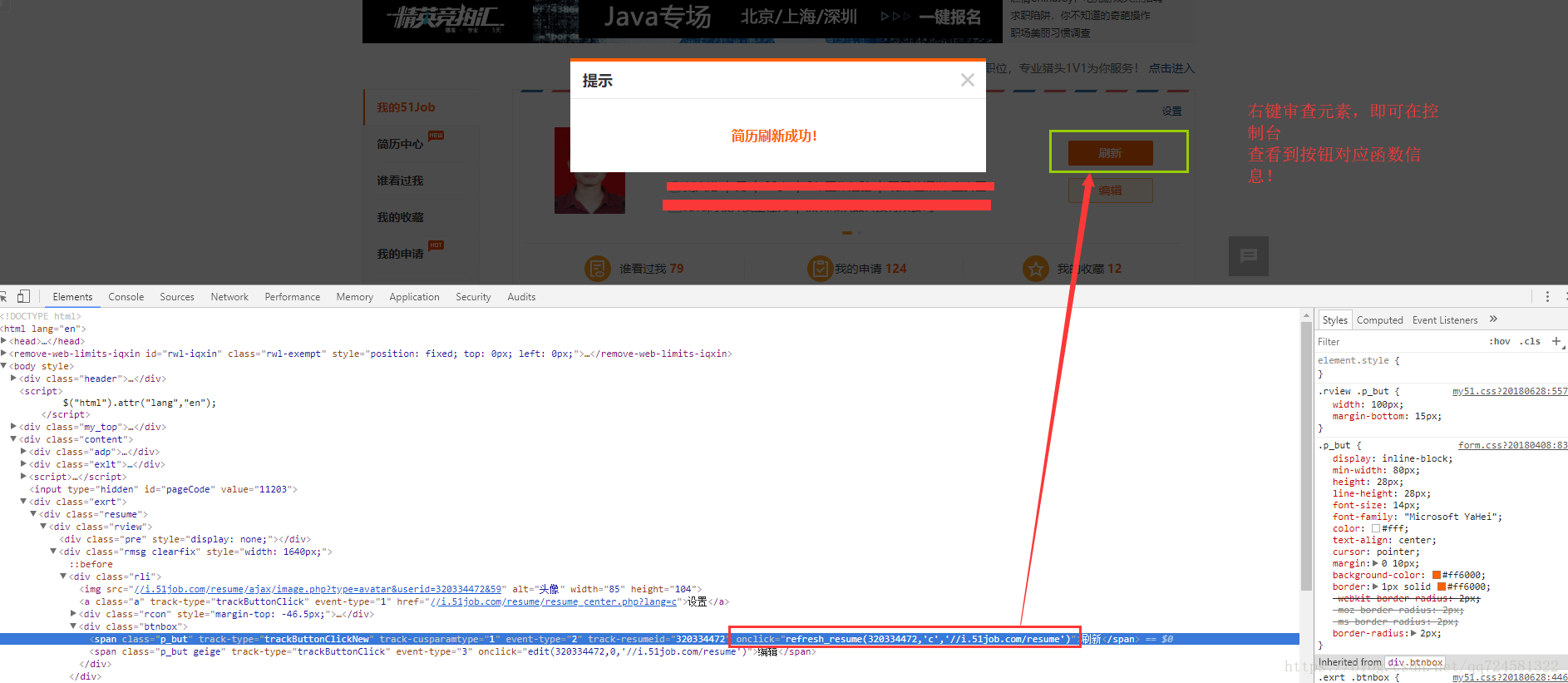Collapse the div class resume node
This screenshot has width=1568, height=683.
[34, 514]
